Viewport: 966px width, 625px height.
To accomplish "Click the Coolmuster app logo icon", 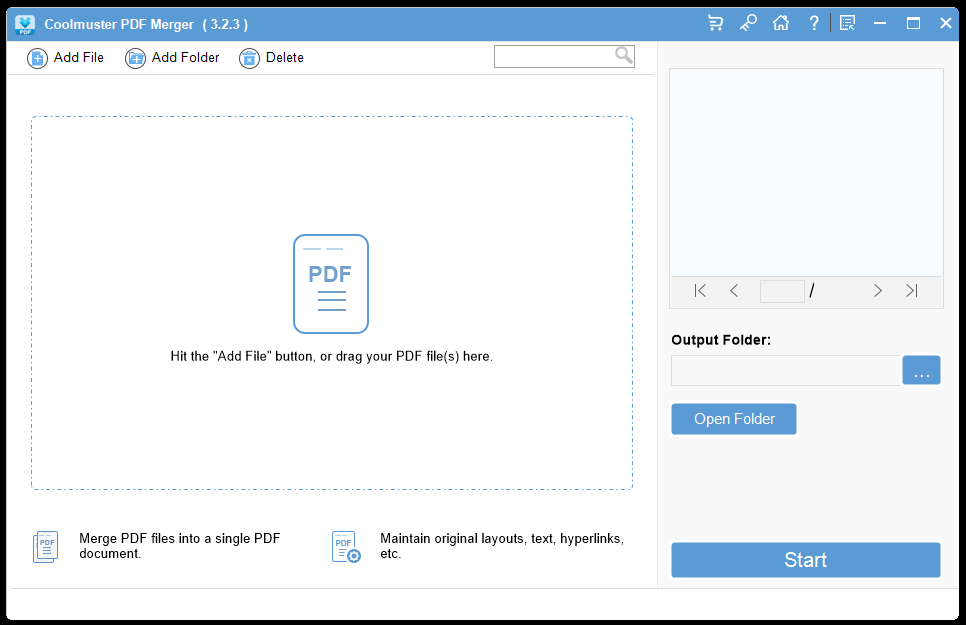I will (x=26, y=24).
